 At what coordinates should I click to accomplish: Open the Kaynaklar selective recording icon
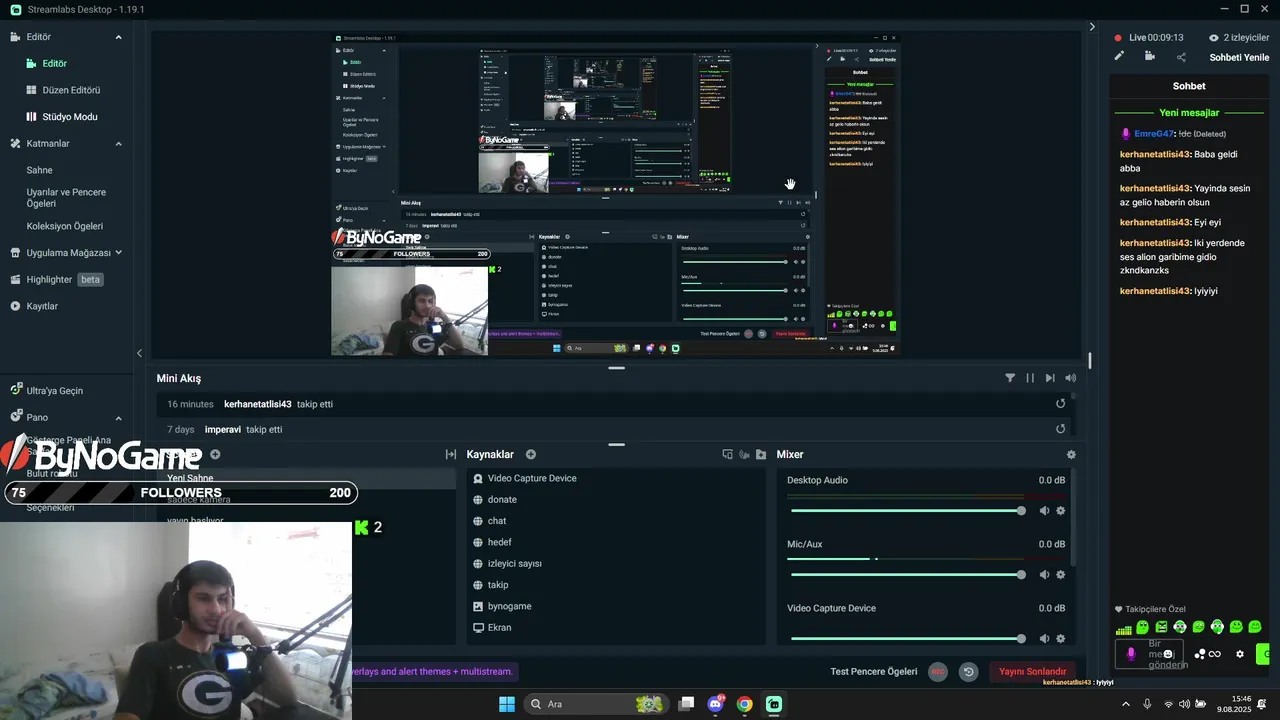[728, 454]
